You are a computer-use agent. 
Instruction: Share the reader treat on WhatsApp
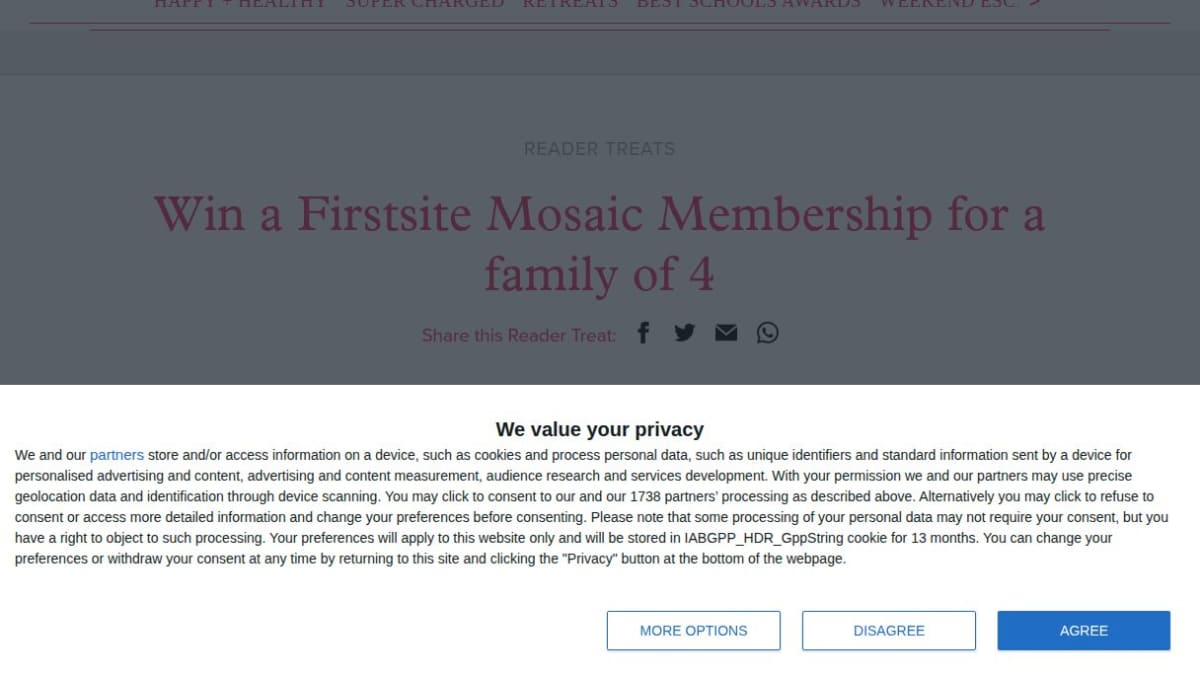[767, 333]
